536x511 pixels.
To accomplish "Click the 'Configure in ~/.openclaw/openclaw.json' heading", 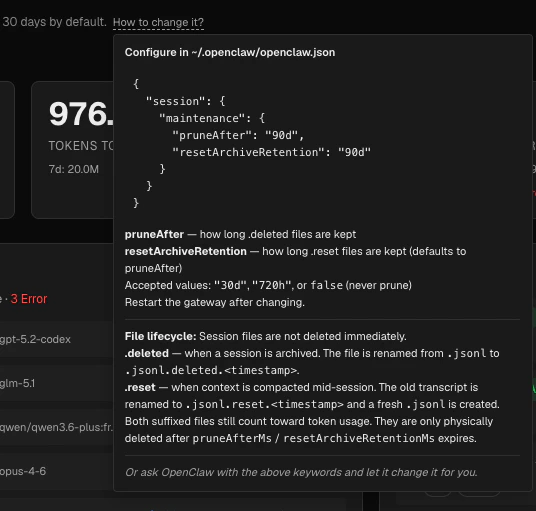I will point(230,52).
